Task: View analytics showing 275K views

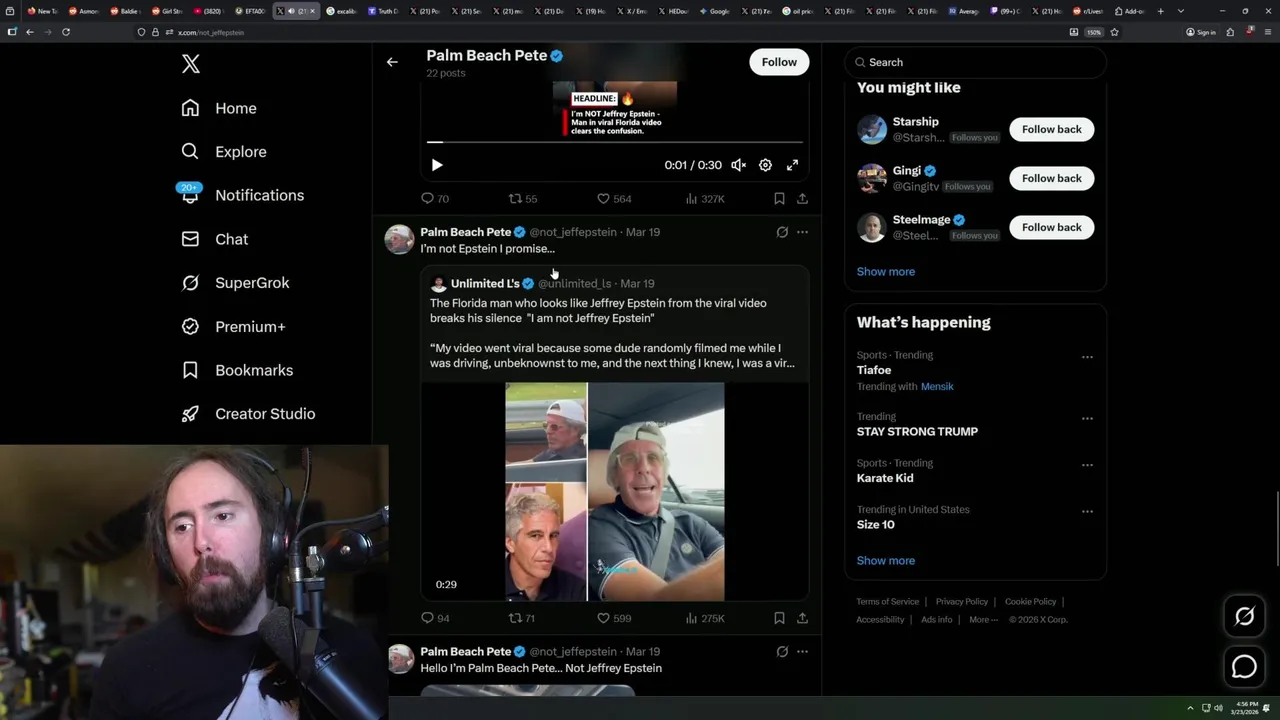Action: 705,619
